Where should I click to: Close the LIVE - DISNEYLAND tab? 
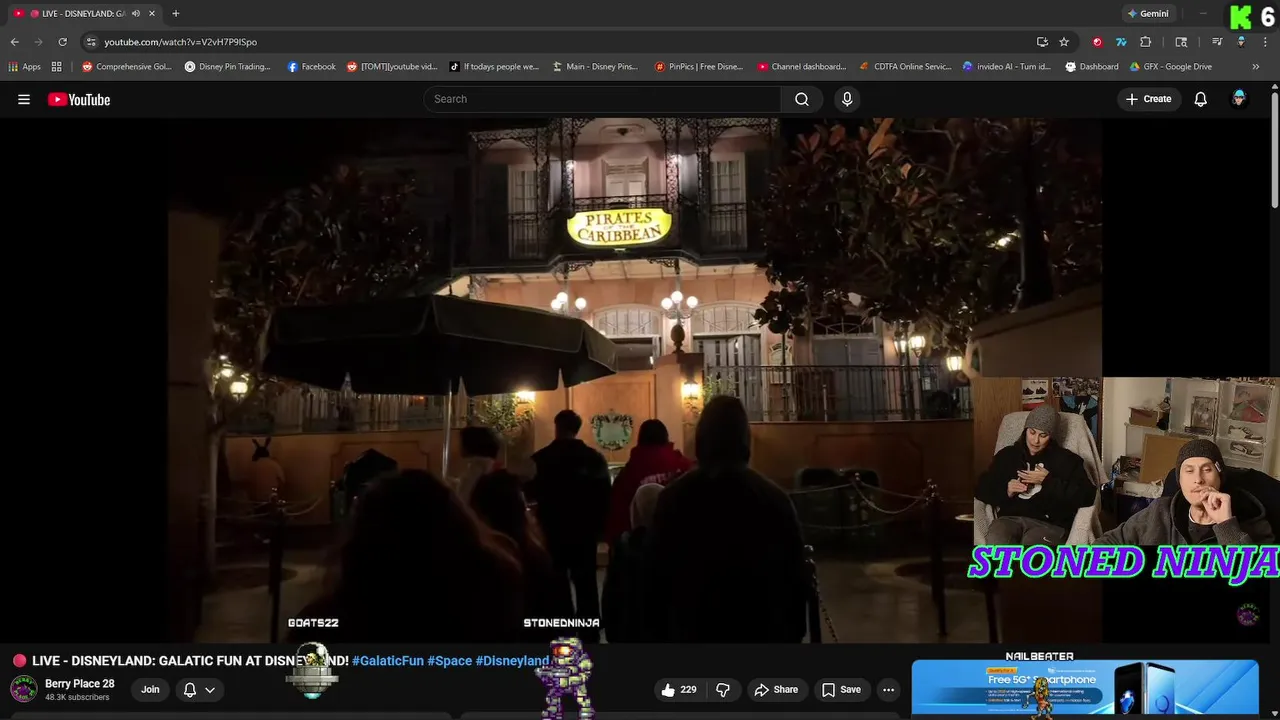[152, 13]
